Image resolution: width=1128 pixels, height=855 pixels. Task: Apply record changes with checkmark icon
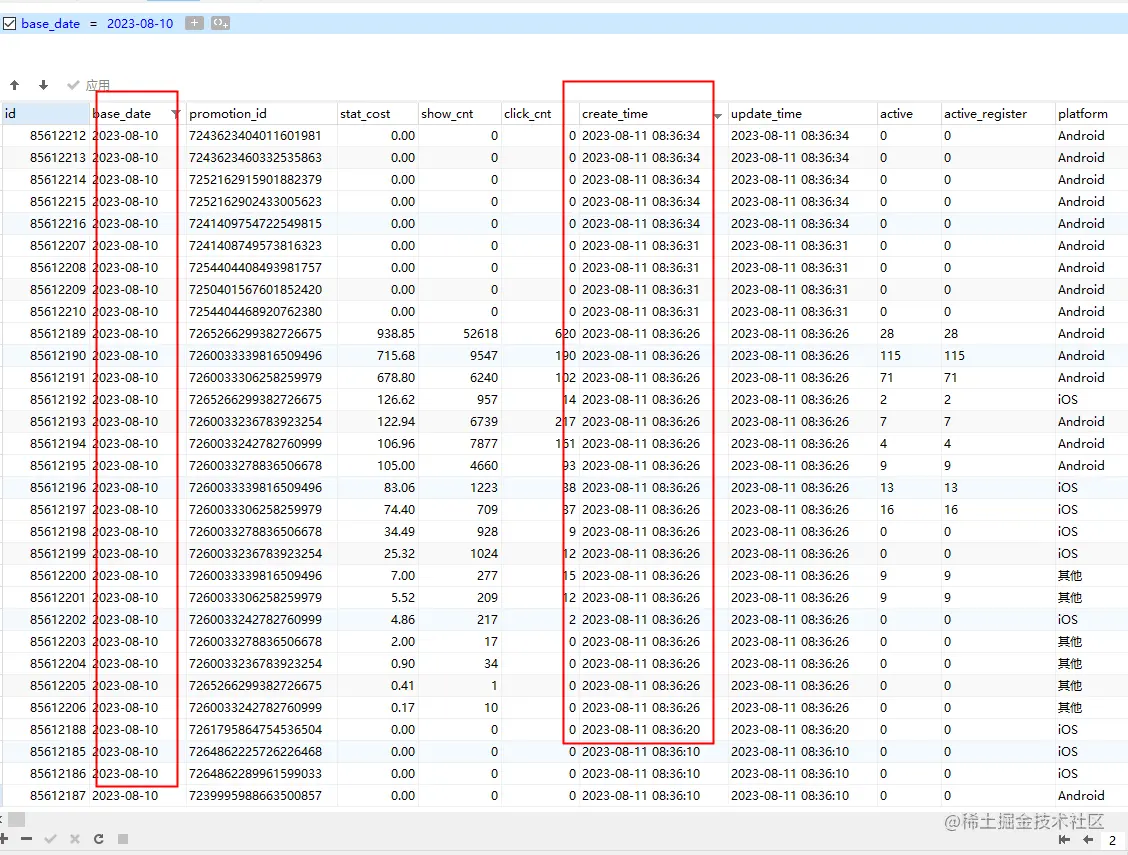click(x=50, y=838)
